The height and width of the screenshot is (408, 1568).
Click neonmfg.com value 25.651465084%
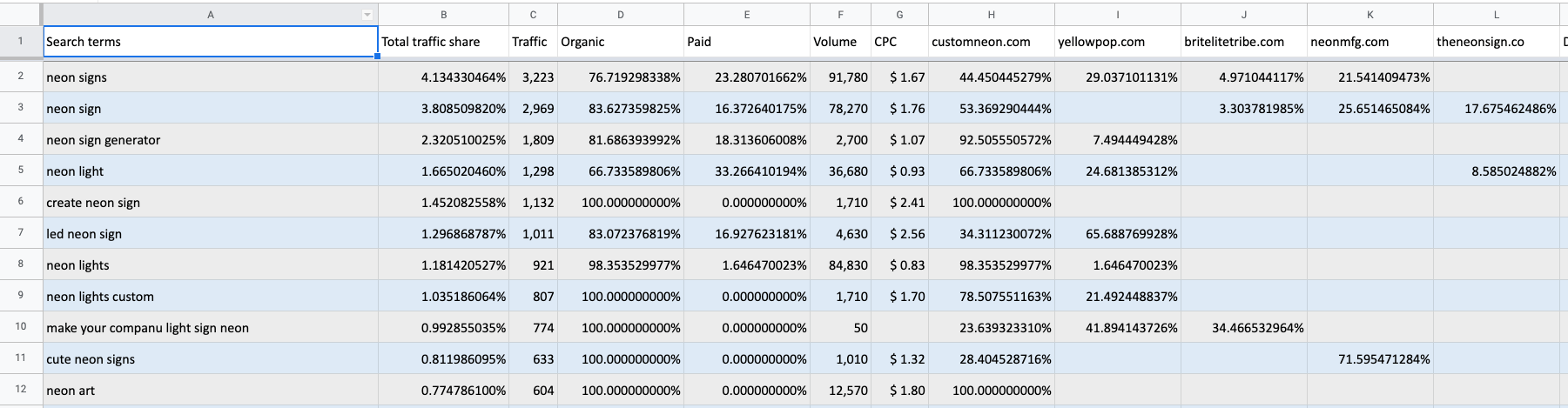[x=1370, y=108]
